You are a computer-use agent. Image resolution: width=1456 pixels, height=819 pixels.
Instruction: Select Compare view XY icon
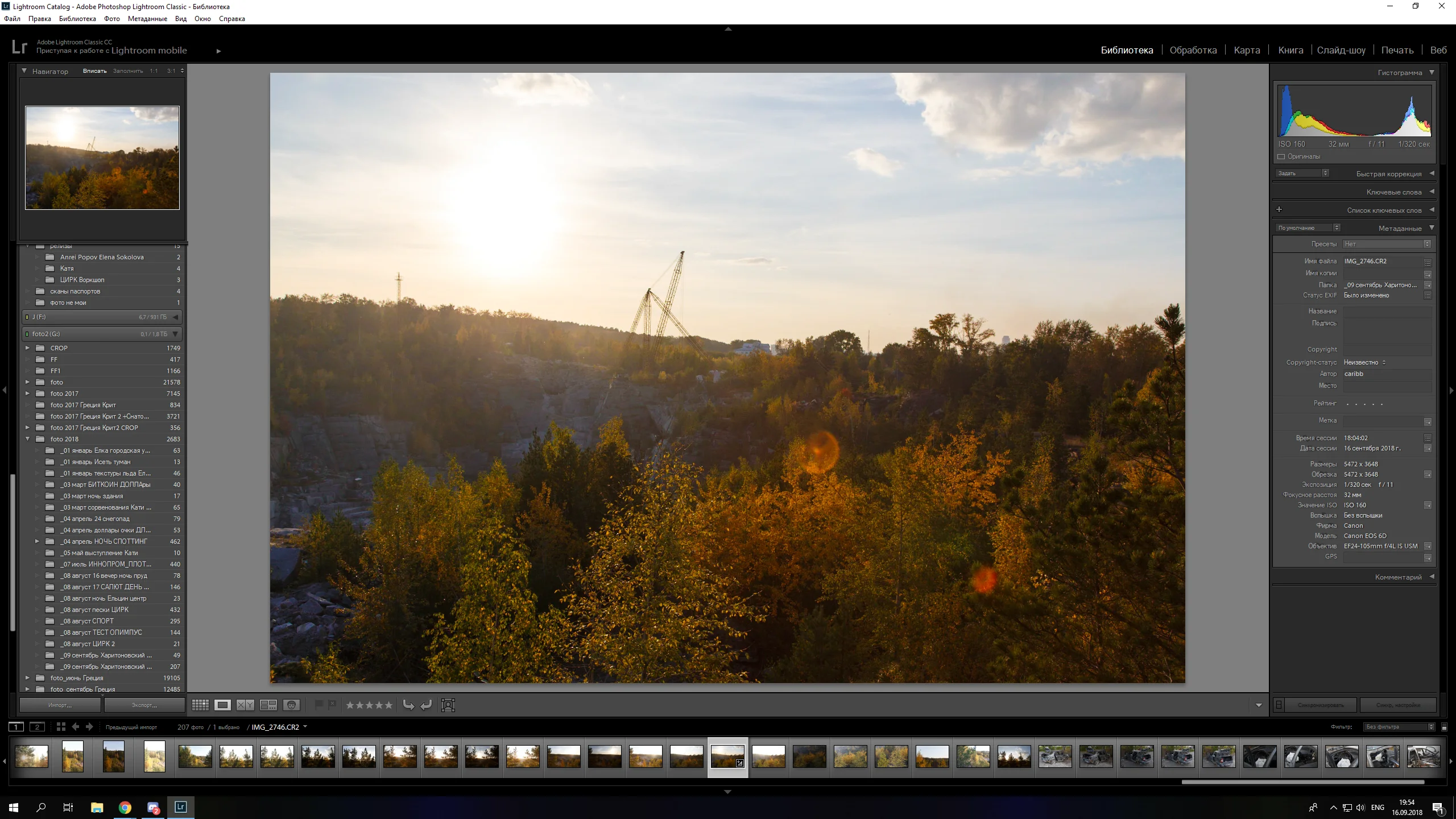click(245, 705)
